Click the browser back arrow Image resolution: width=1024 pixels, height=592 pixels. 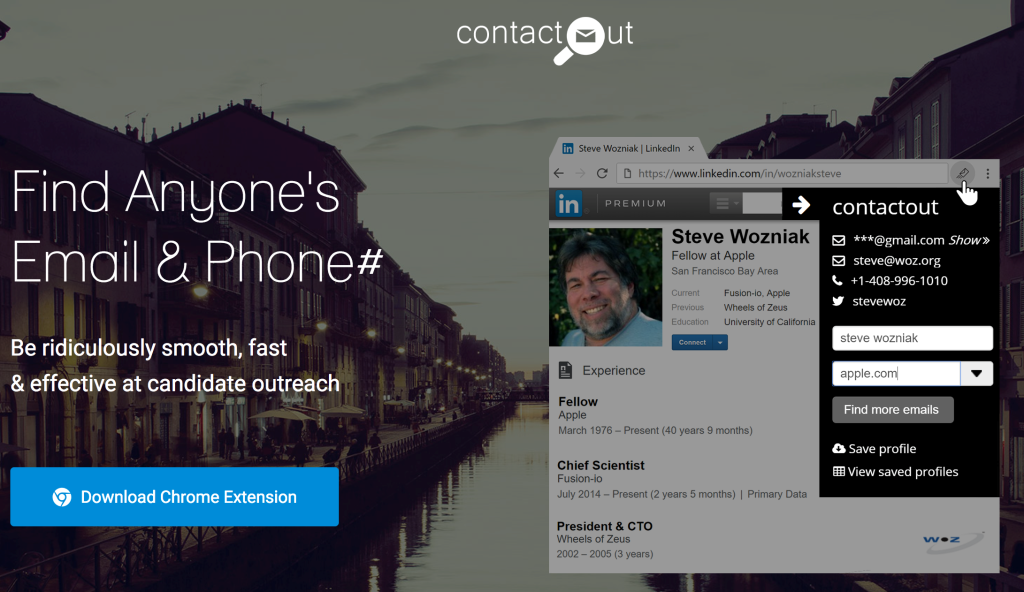(558, 173)
